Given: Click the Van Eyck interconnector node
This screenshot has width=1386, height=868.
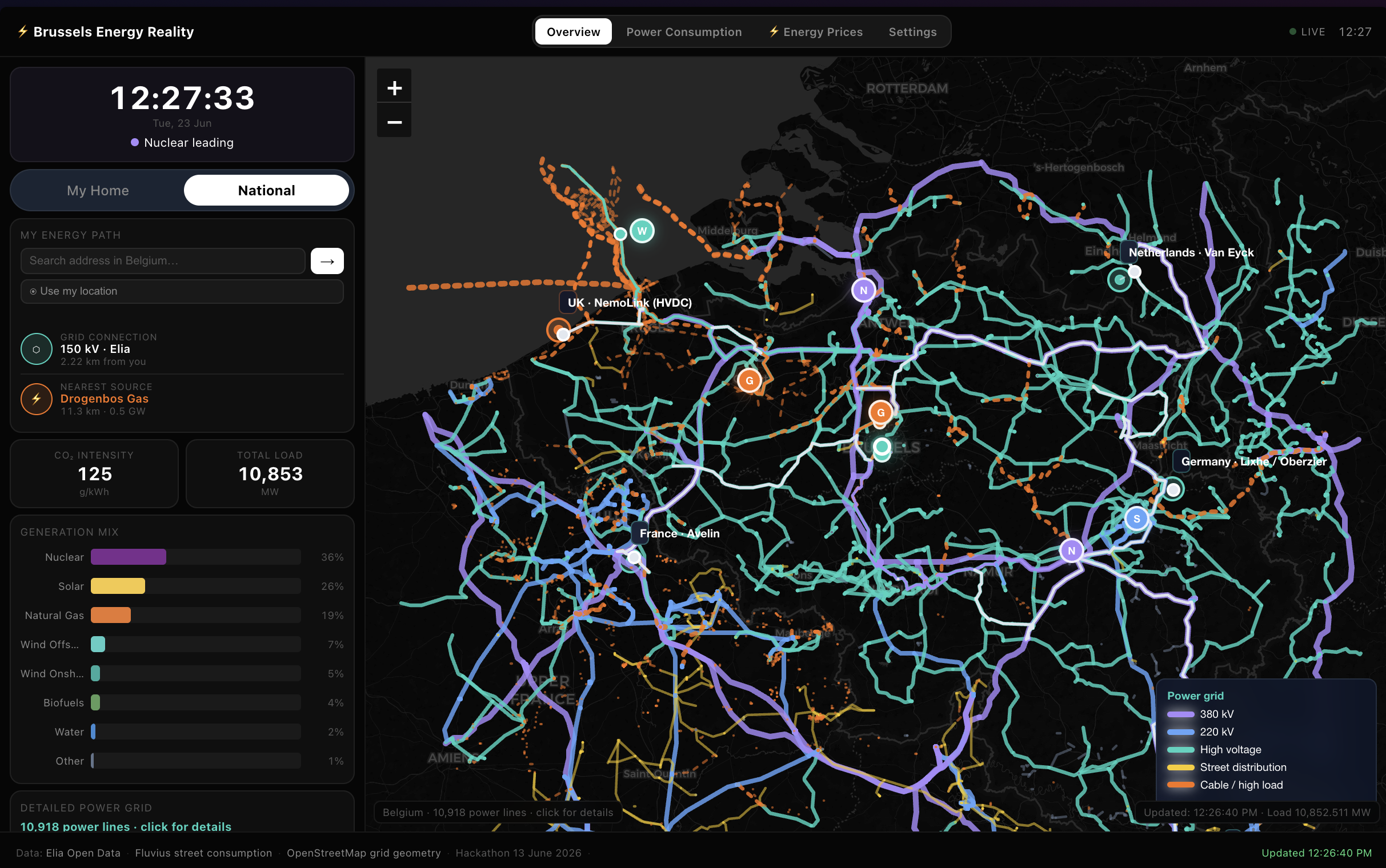Looking at the screenshot, I should pyautogui.click(x=1120, y=280).
